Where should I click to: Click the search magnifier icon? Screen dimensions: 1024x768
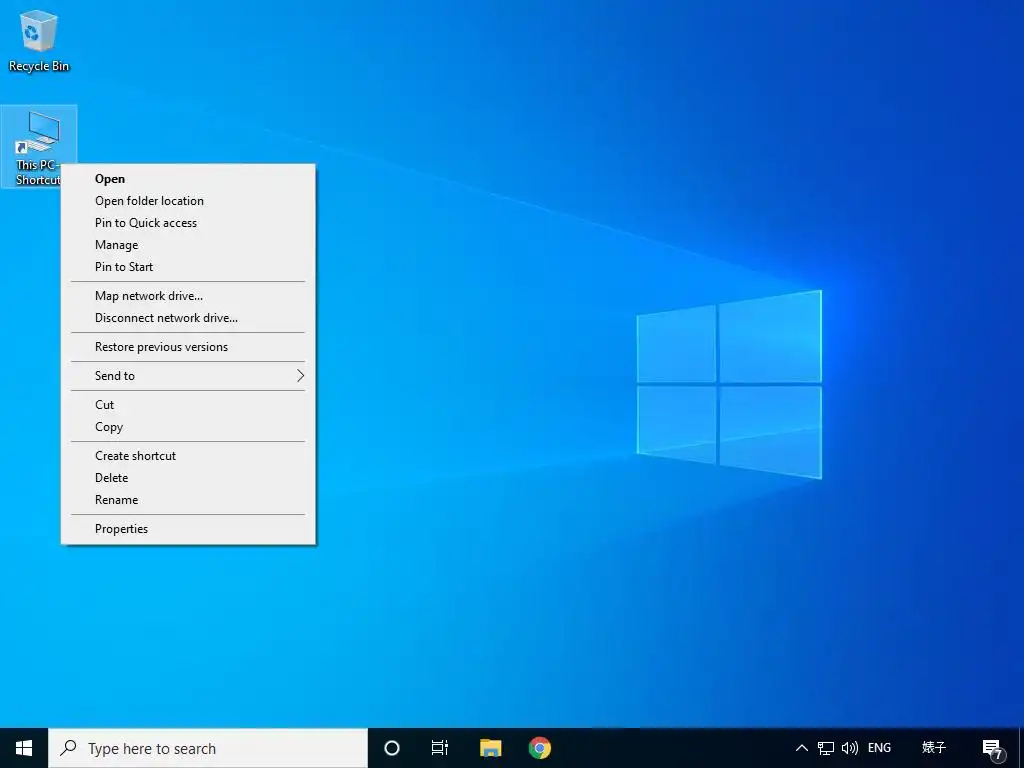(x=68, y=748)
